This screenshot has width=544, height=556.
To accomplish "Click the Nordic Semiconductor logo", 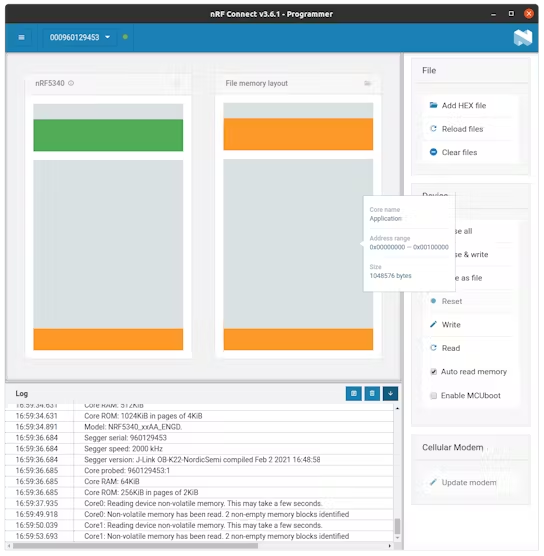I will (x=523, y=37).
